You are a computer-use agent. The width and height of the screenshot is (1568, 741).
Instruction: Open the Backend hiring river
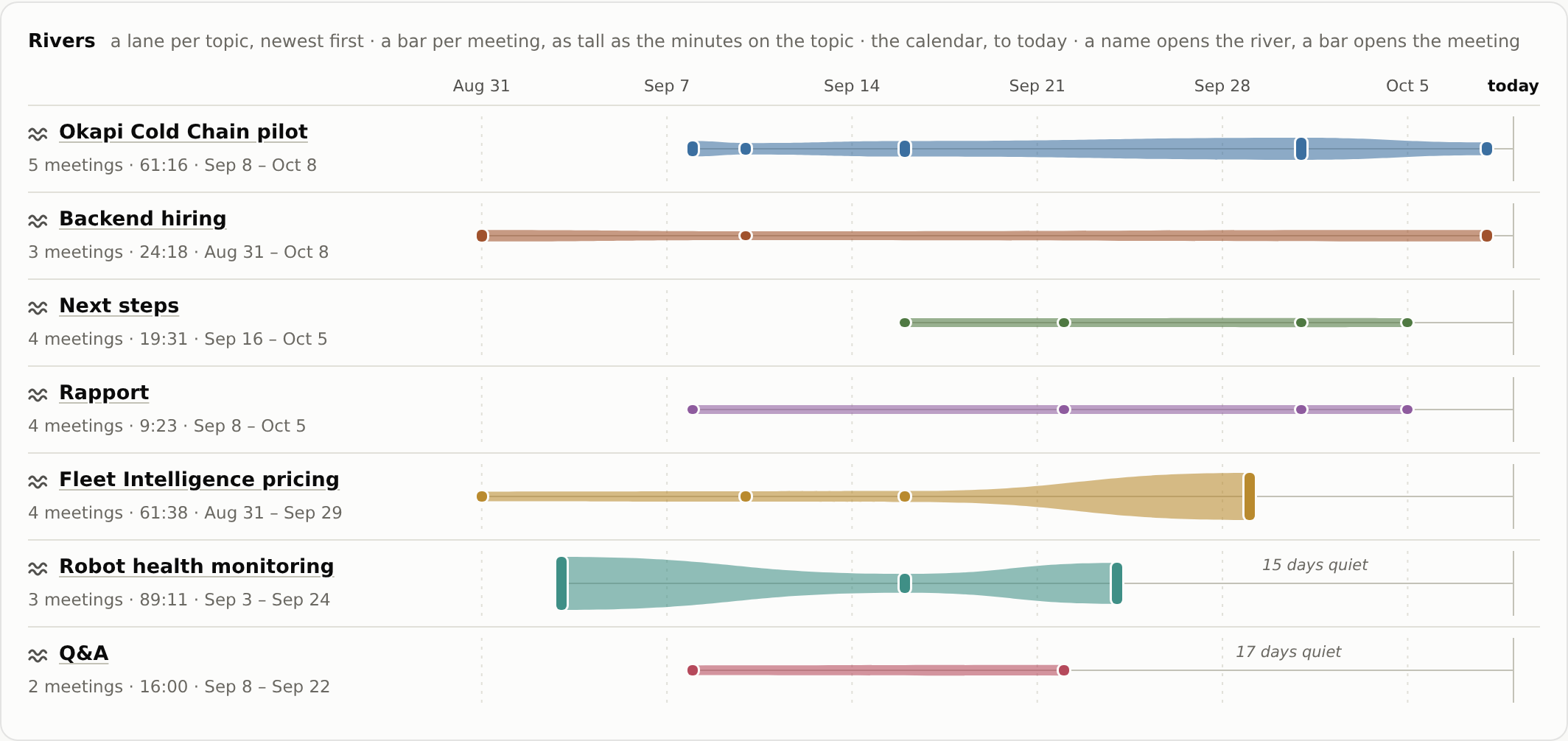coord(142,218)
